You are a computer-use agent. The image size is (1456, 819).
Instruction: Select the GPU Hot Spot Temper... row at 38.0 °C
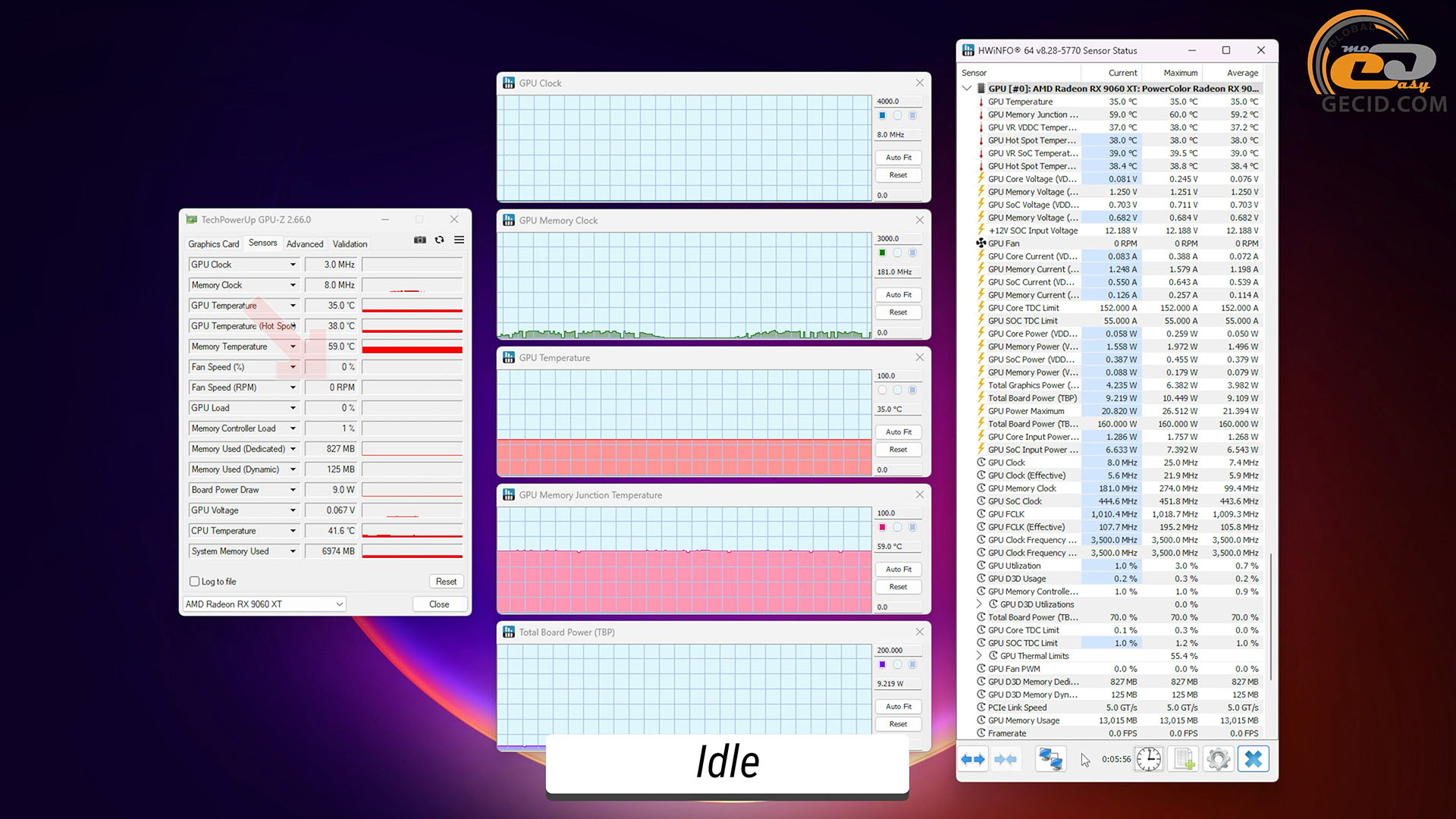pyautogui.click(x=1118, y=140)
